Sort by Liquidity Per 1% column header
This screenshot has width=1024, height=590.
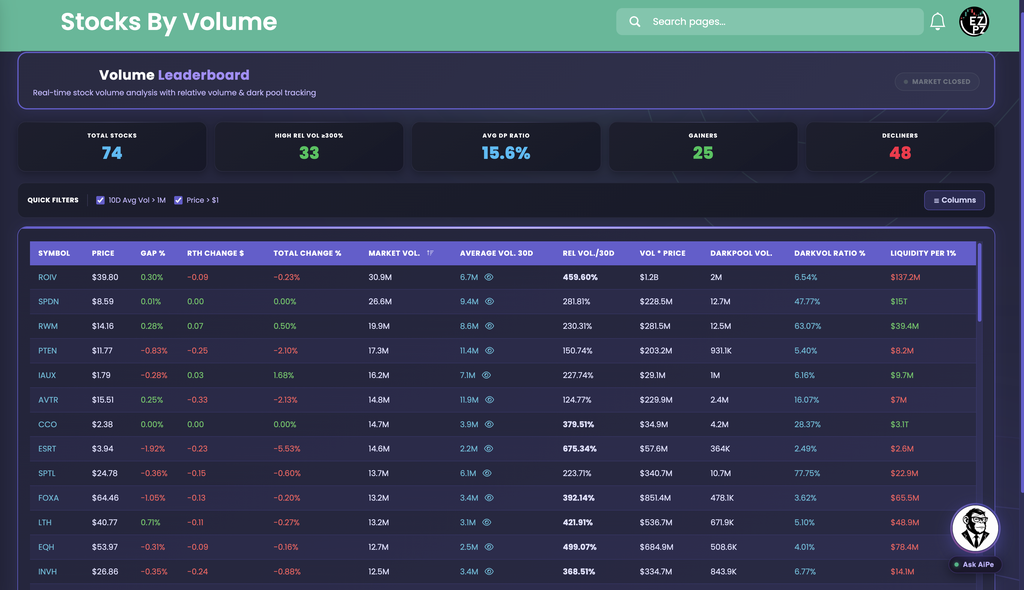[x=923, y=253]
